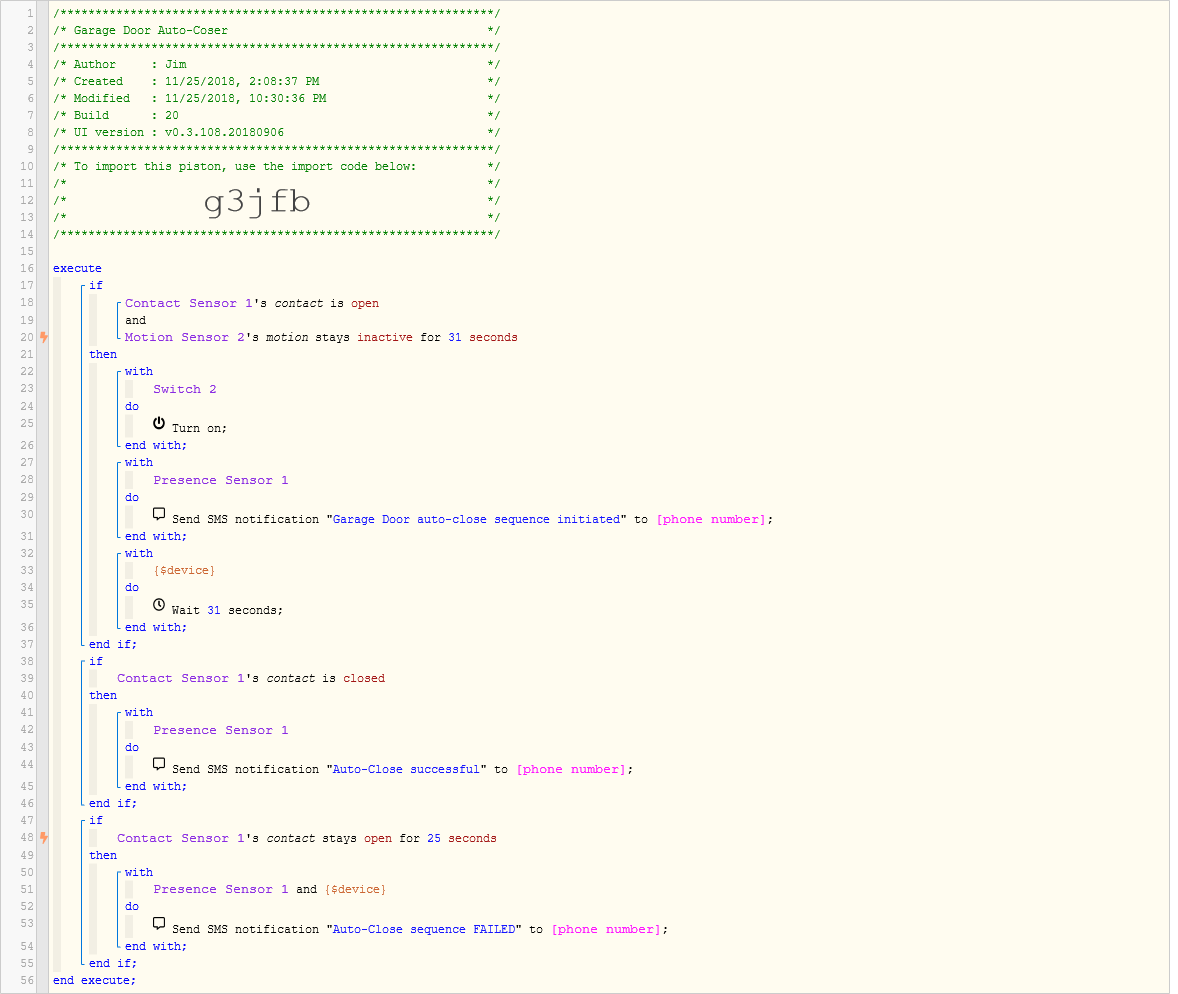This screenshot has width=1178, height=994.
Task: Click the 'with' keyword on line 22
Action: (139, 372)
